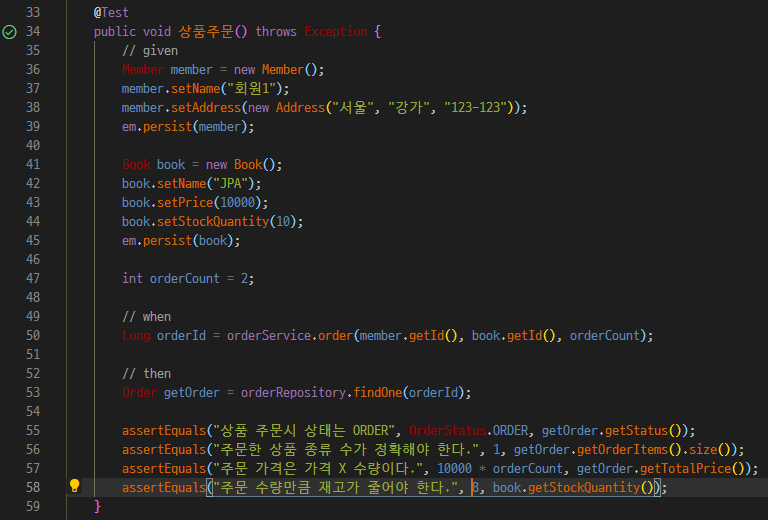Click the getOrderItems() call

coord(629,449)
